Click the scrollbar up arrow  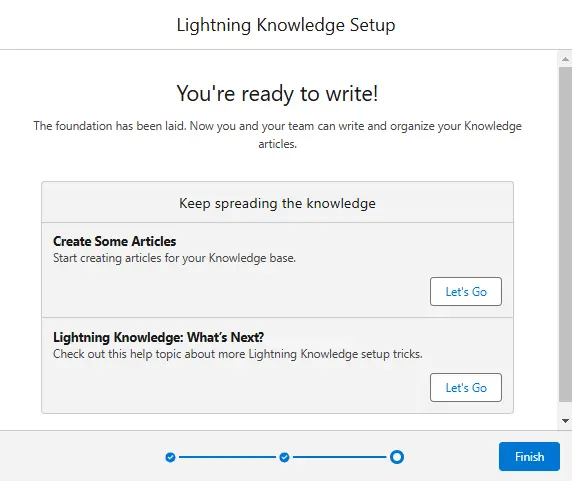pyautogui.click(x=565, y=59)
